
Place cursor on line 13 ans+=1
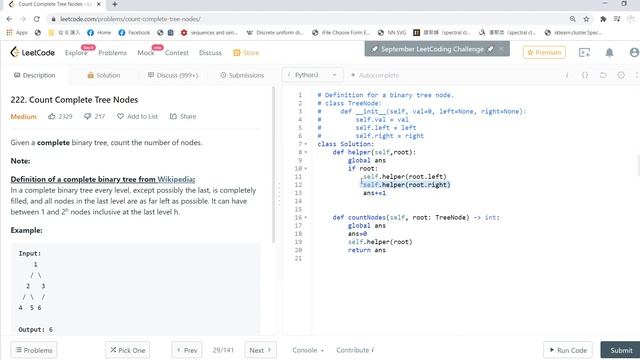coord(375,193)
